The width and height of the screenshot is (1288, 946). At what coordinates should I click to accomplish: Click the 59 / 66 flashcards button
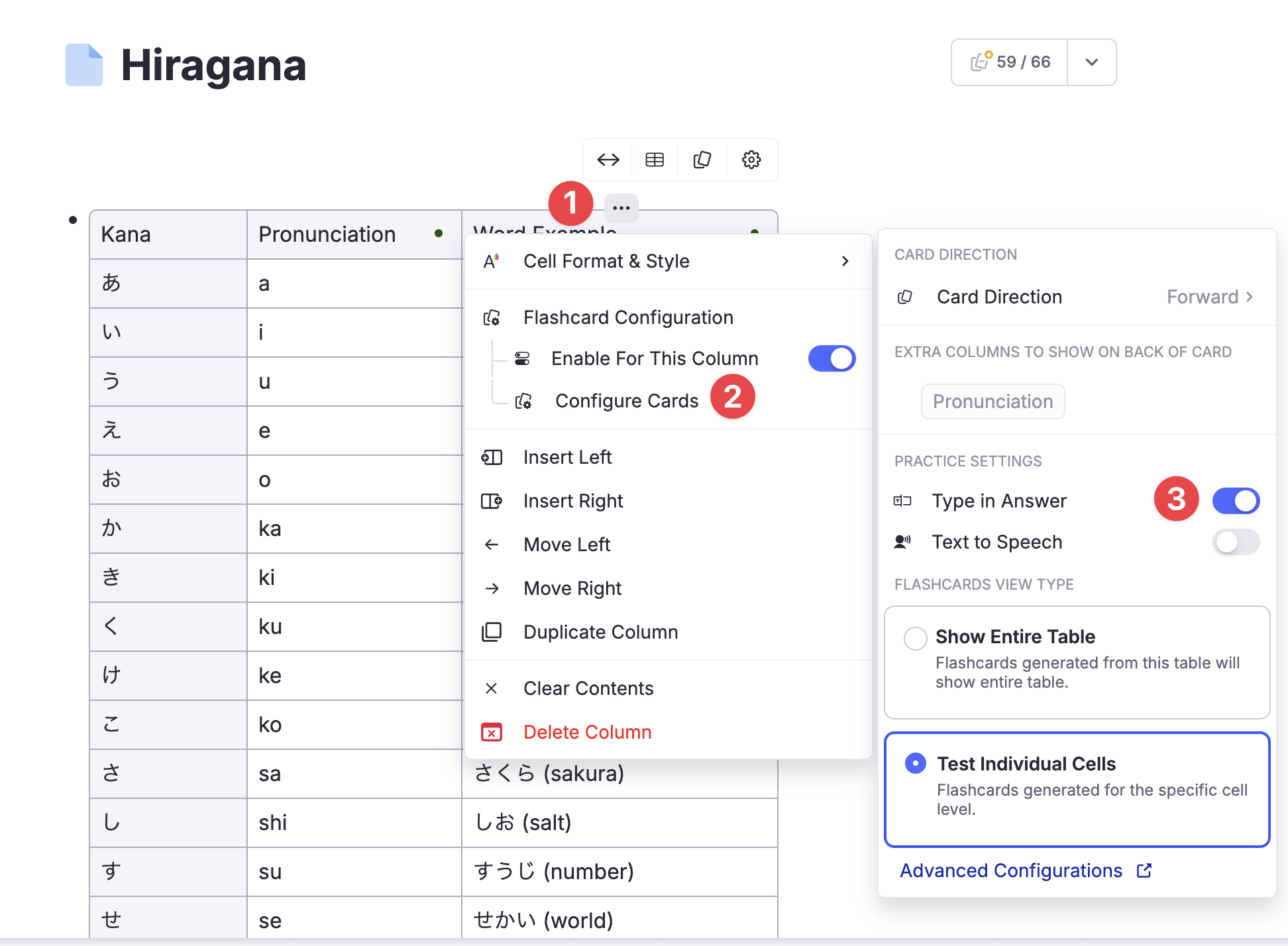(x=1010, y=62)
